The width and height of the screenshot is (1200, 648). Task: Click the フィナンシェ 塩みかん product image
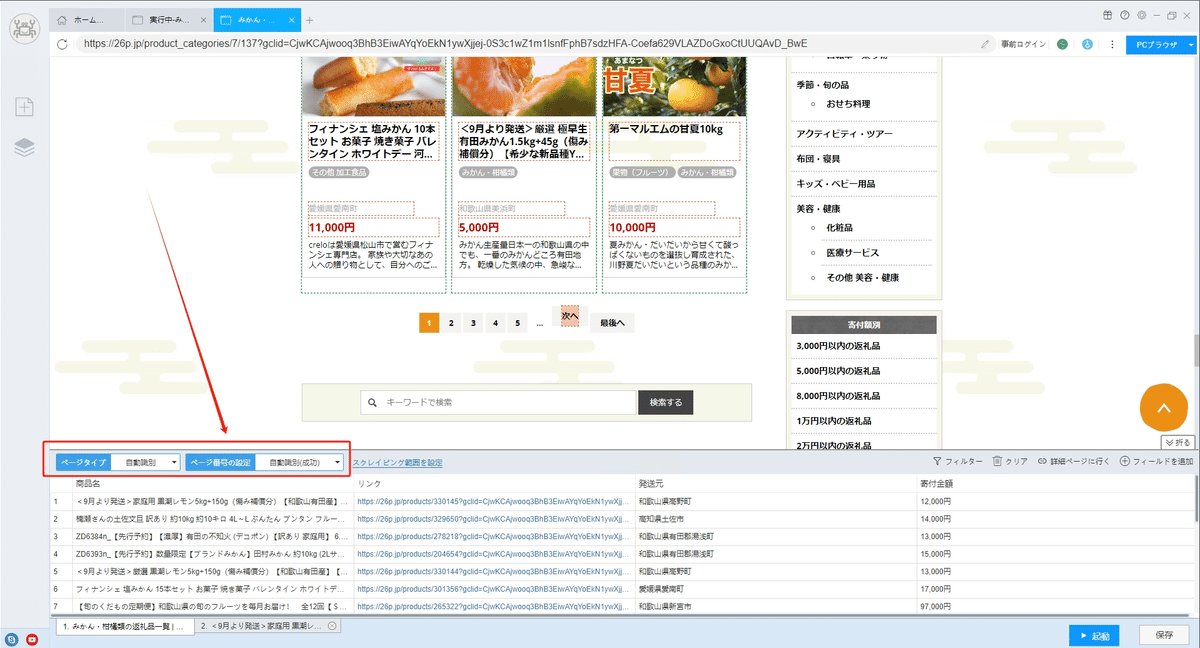374,87
